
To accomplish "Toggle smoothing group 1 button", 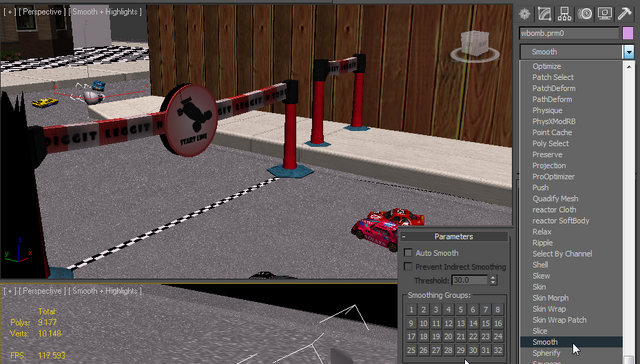I will click(x=411, y=310).
